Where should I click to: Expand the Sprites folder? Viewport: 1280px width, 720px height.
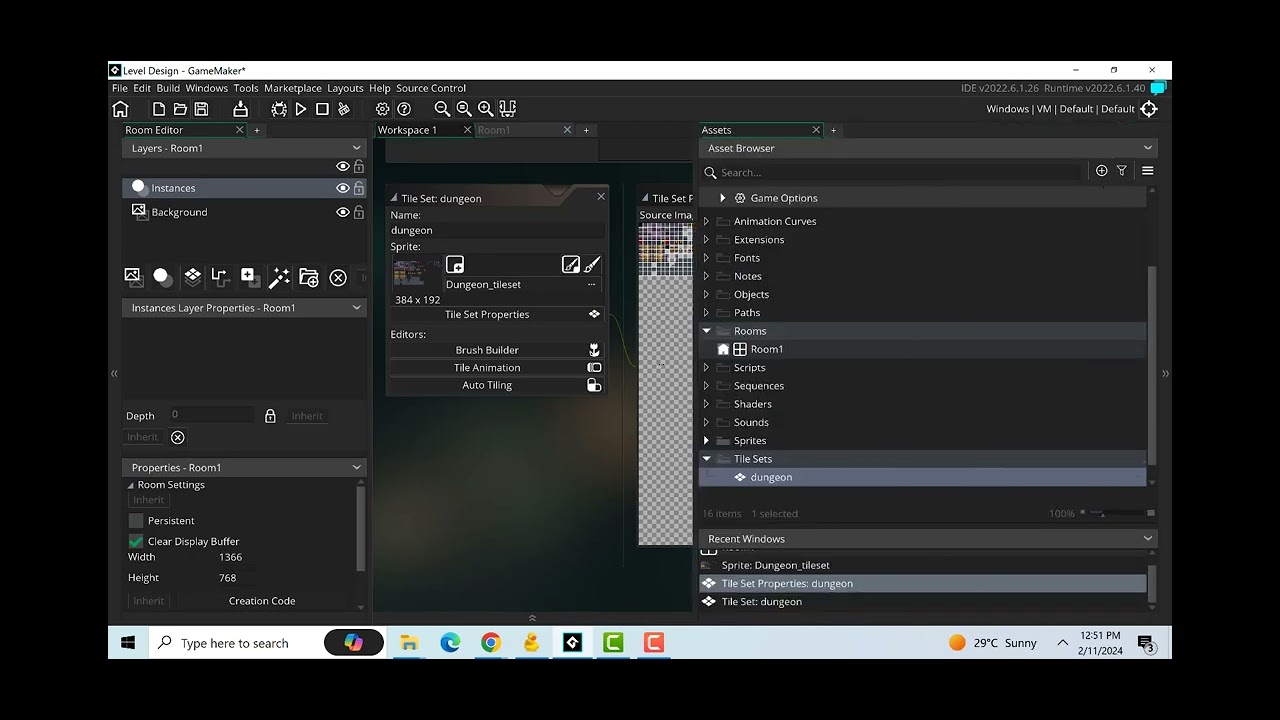click(706, 441)
